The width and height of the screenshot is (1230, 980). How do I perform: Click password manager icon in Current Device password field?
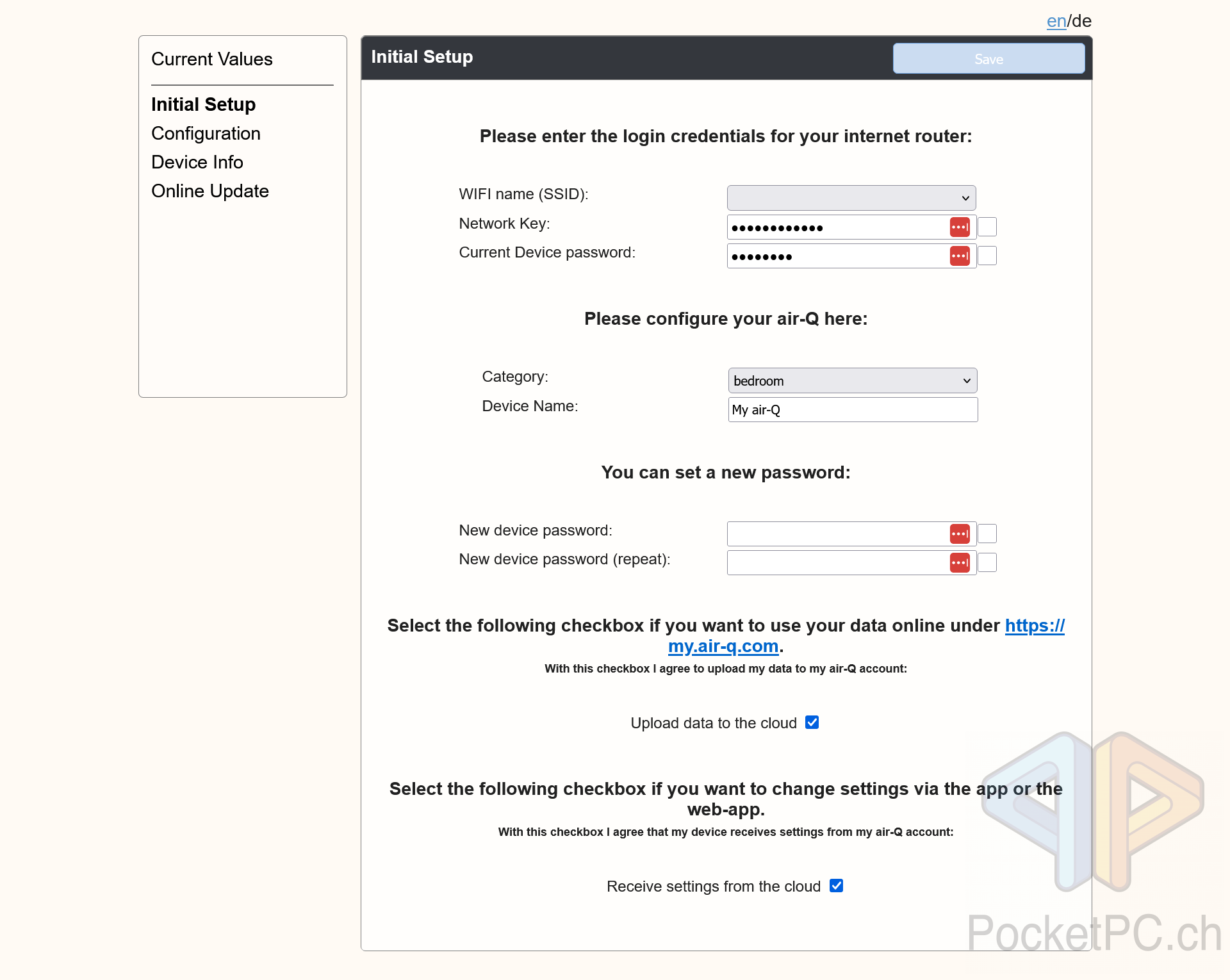click(x=959, y=256)
